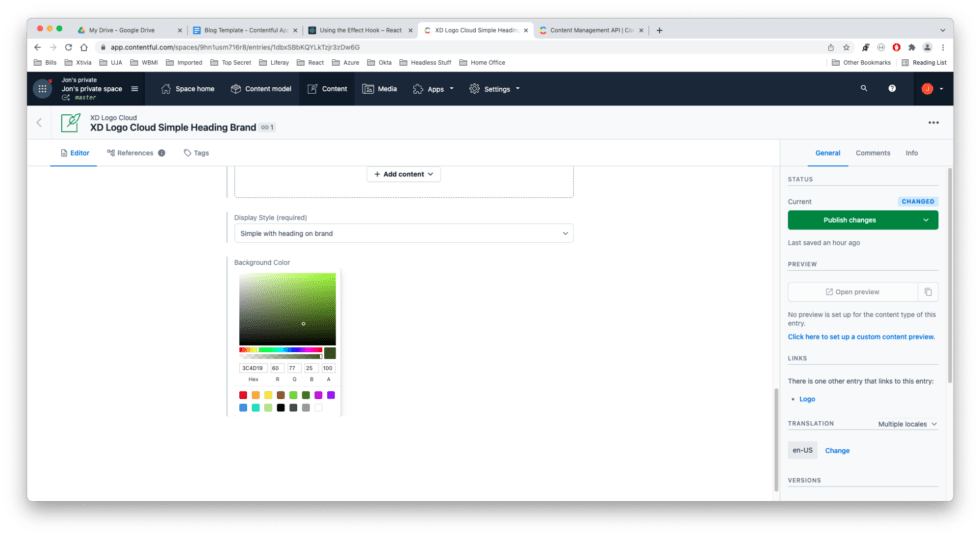The image size is (980, 537).
Task: Go back with the entry back chevron
Action: pos(39,123)
